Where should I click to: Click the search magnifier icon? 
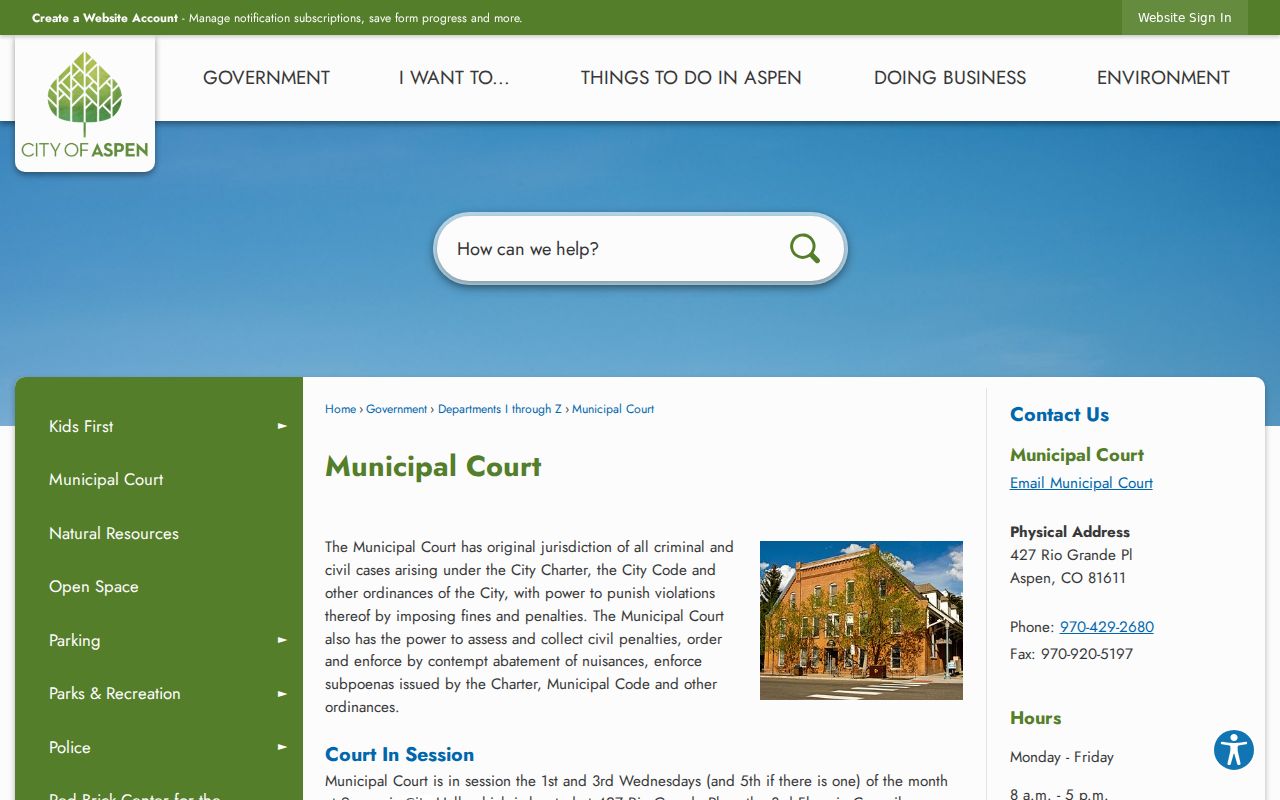(x=804, y=248)
